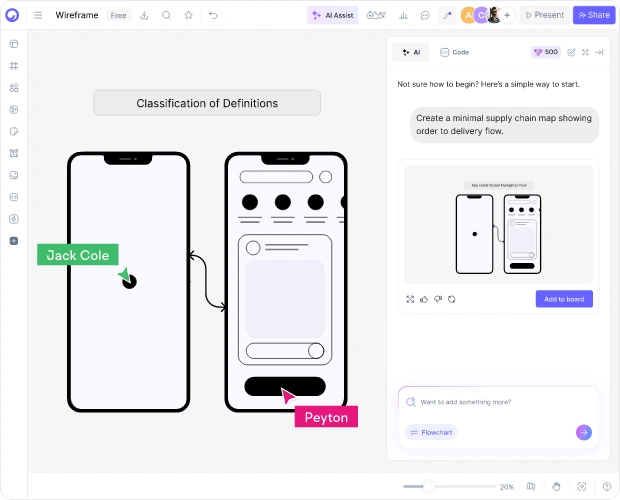The image size is (620, 500).
Task: Add a collaborator with plus icon
Action: point(507,15)
